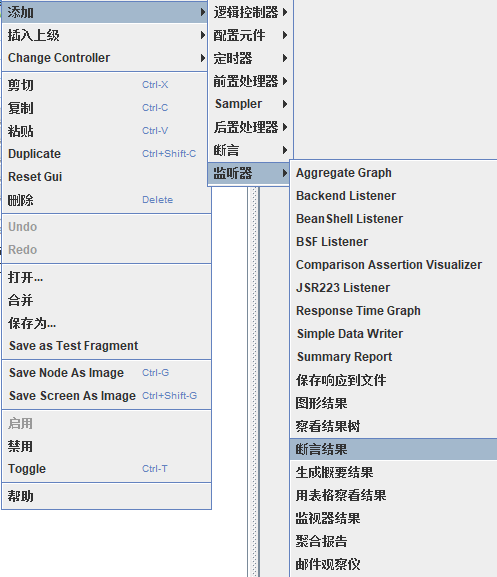Add a Simple Data Writer
Image resolution: width=497 pixels, height=577 pixels.
pos(394,334)
